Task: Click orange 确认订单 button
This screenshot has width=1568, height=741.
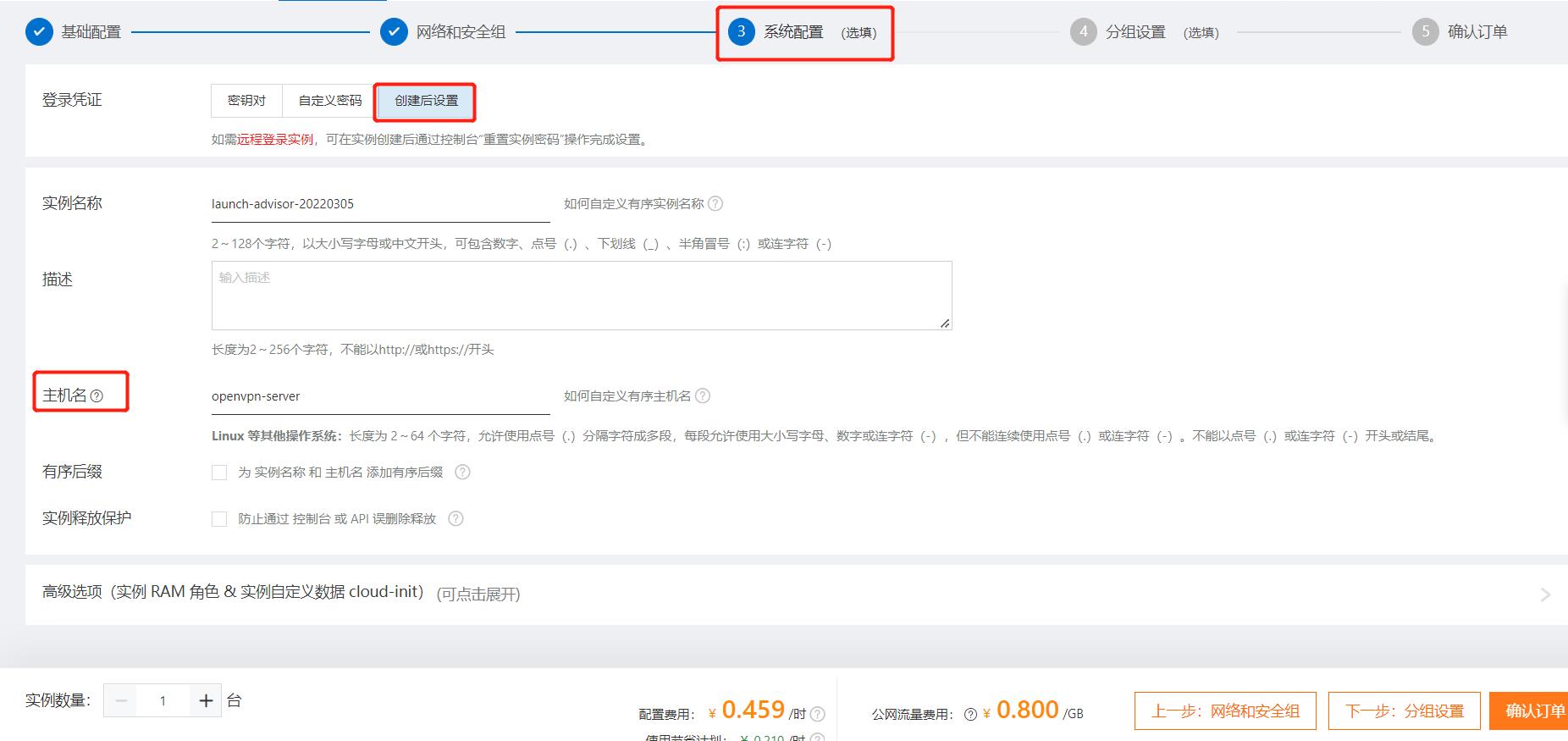Action: coord(1529,711)
